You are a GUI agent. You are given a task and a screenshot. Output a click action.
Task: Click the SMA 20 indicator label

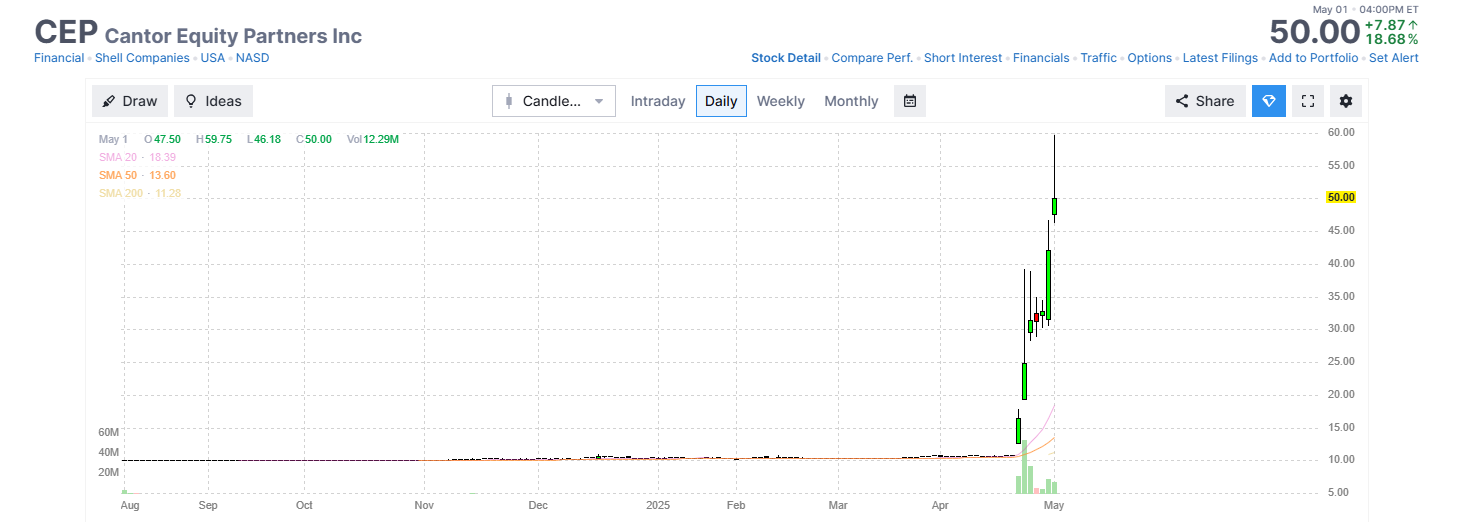coord(137,157)
